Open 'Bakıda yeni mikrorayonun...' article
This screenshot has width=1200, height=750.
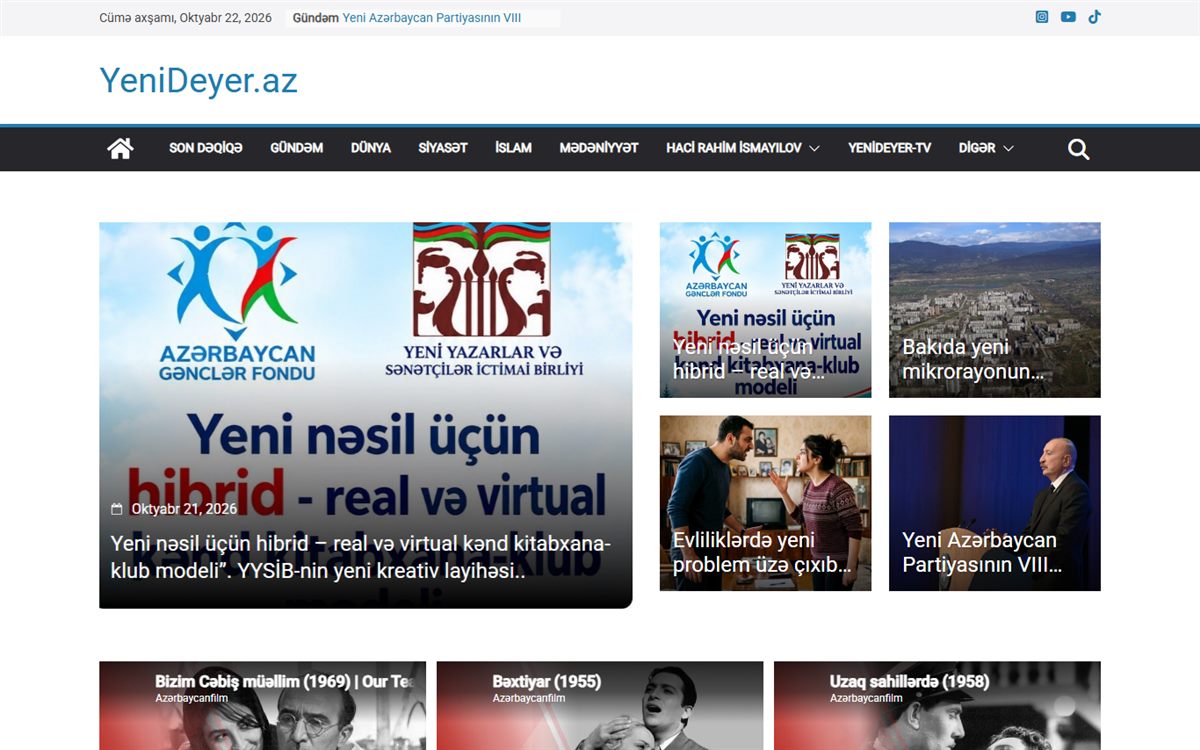point(974,359)
